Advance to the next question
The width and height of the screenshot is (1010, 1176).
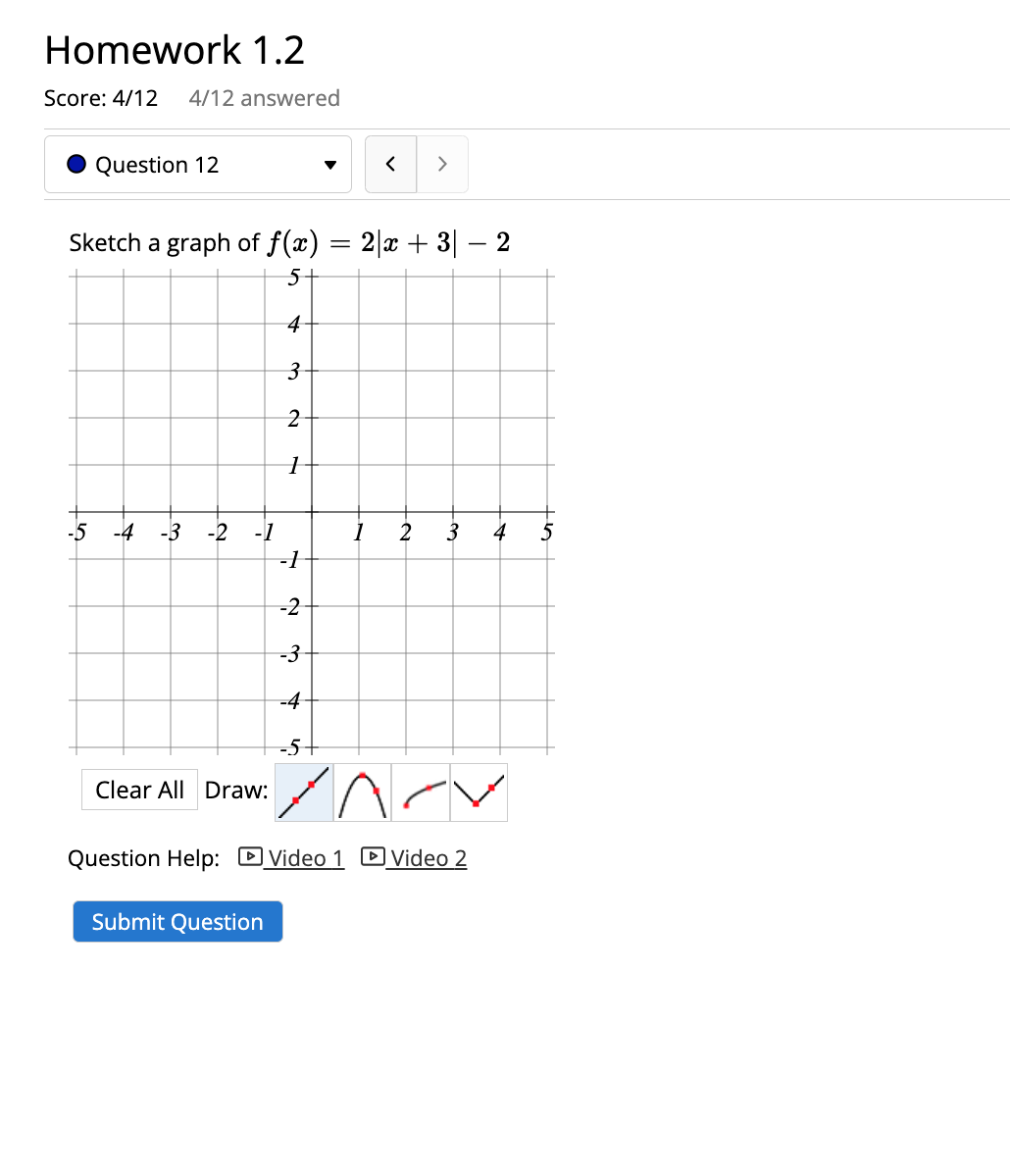[x=441, y=164]
